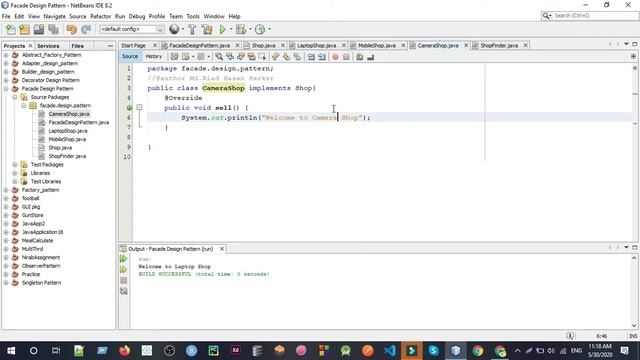Screen dimensions: 640x360
Task: Click the New Project toolbar icon
Action: (24, 29)
